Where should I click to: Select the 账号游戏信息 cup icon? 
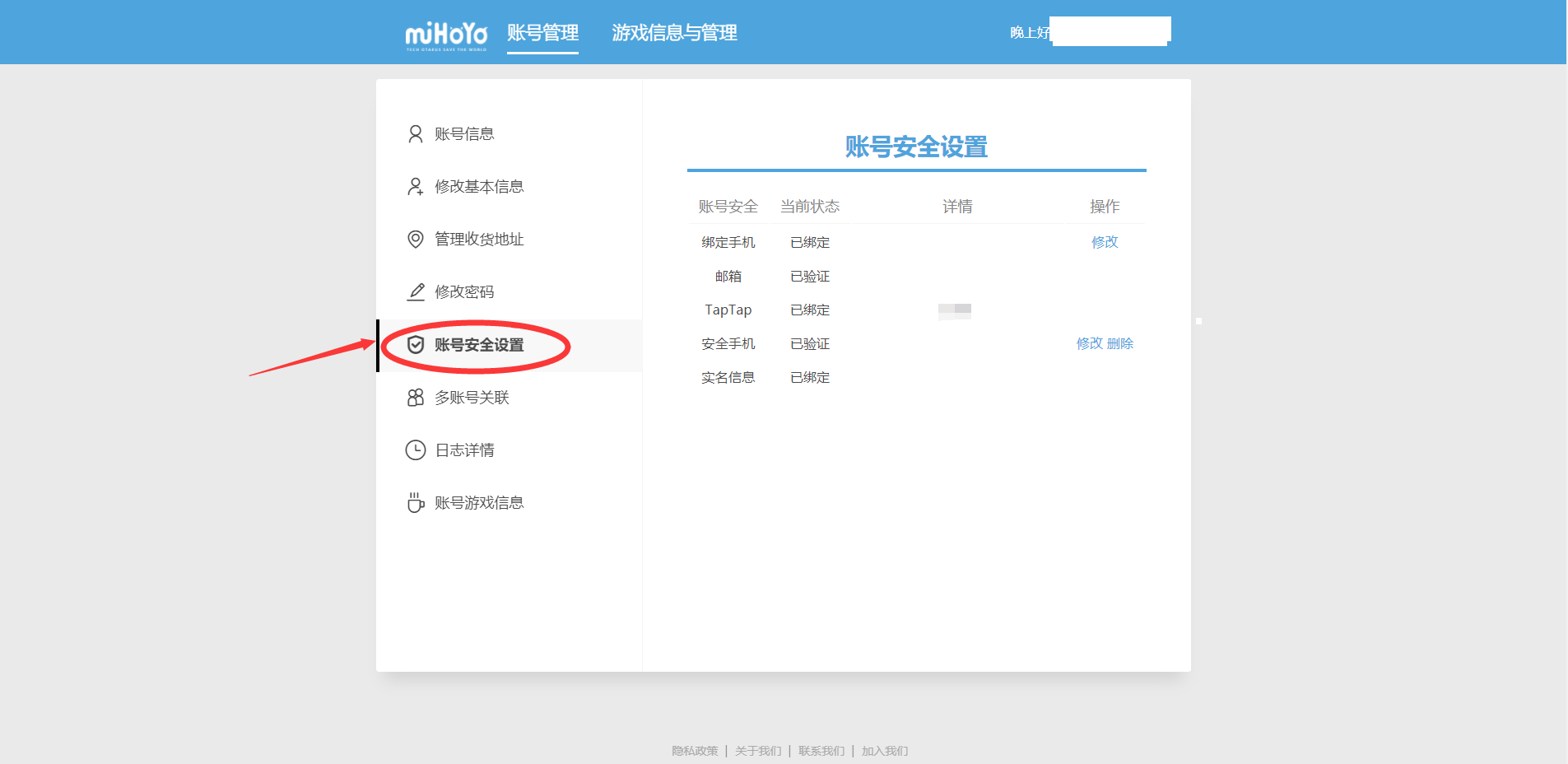(415, 502)
